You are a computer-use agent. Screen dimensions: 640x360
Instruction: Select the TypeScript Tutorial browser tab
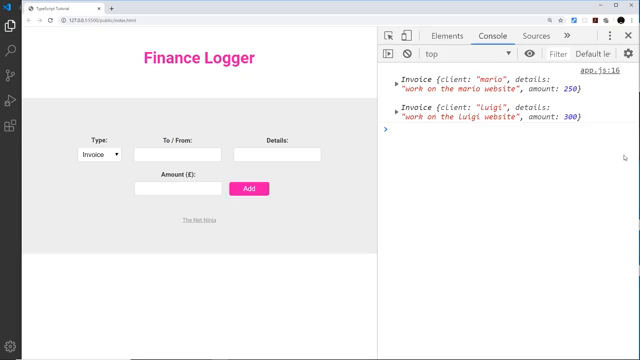pyautogui.click(x=64, y=9)
